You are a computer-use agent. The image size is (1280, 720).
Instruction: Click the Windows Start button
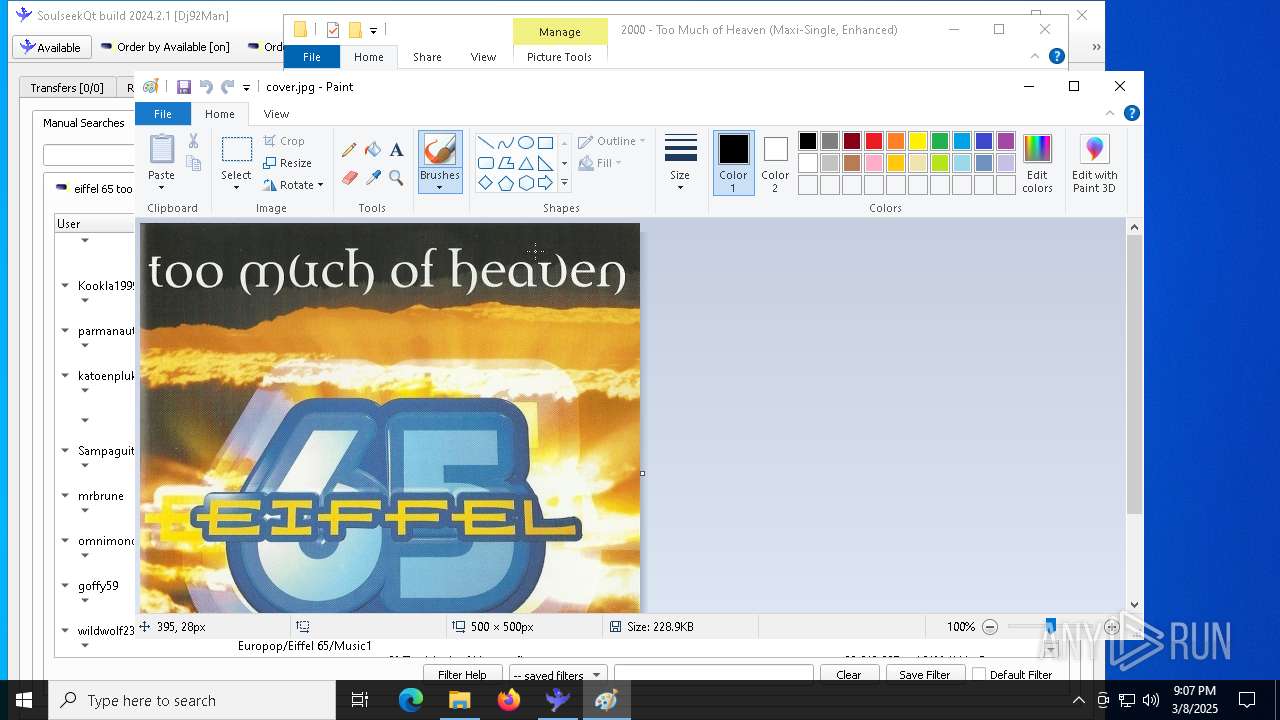(24, 700)
